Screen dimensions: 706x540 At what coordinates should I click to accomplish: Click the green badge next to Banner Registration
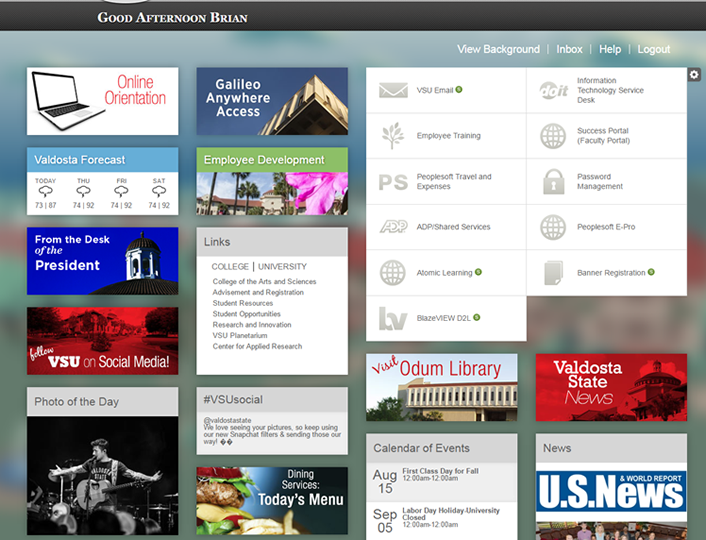tap(651, 272)
